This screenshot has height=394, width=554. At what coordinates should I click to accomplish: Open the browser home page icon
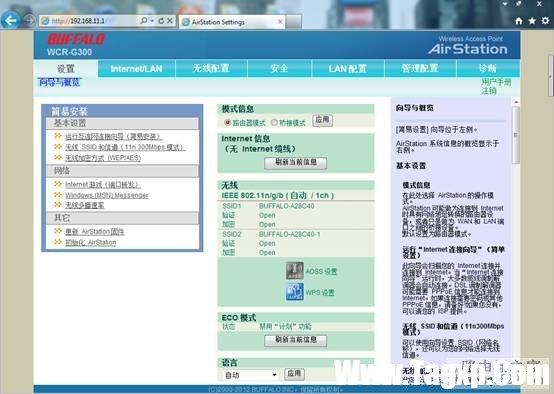point(519,21)
